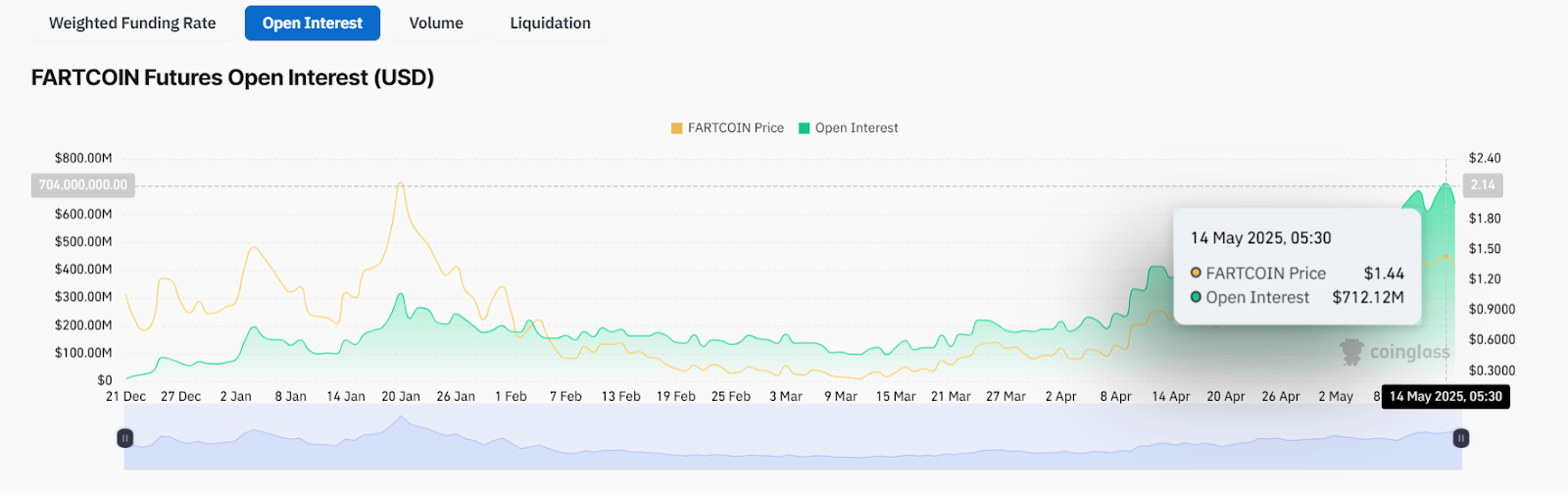This screenshot has height=495, width=1568.
Task: Click the 20 Jan date label
Action: tap(401, 396)
